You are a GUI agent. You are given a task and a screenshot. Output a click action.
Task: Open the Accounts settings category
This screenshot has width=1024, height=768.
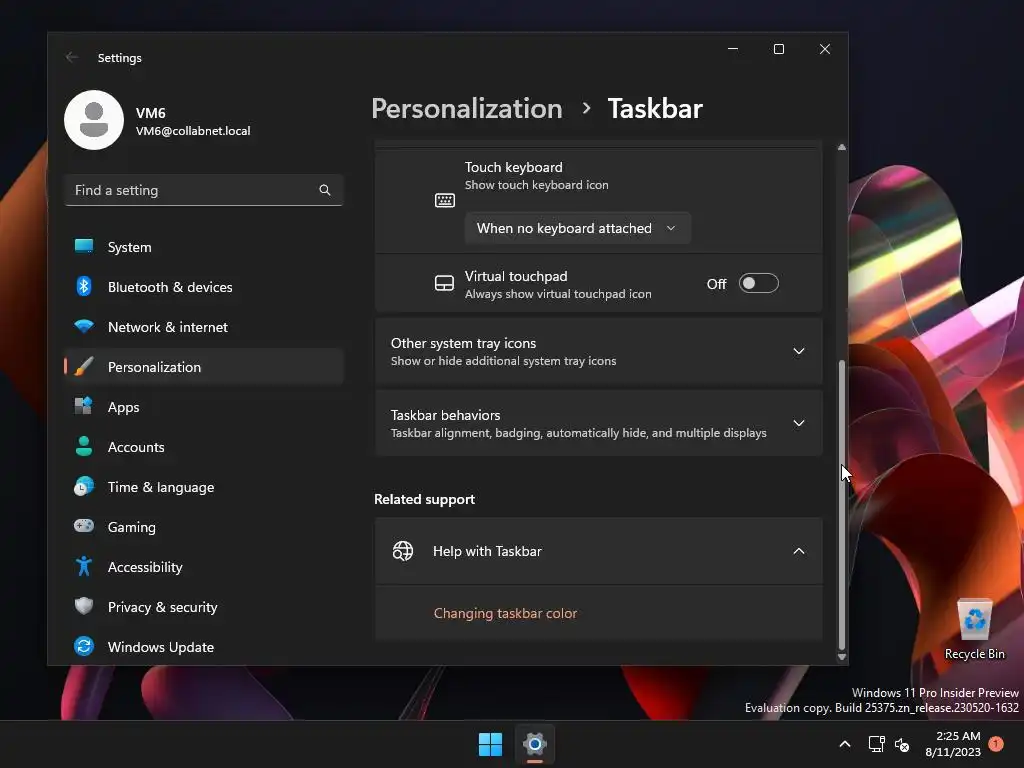pyautogui.click(x=204, y=447)
